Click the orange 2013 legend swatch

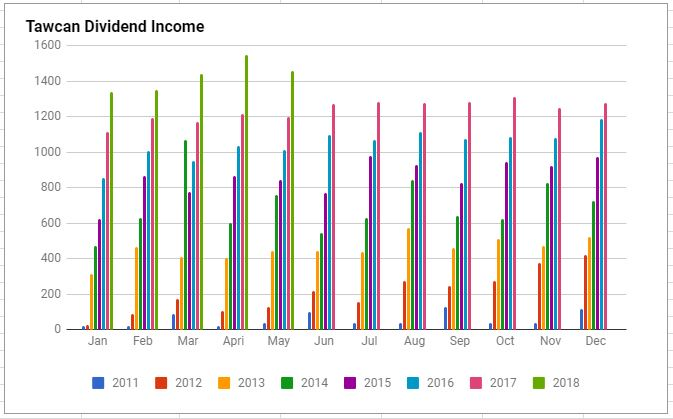(224, 382)
